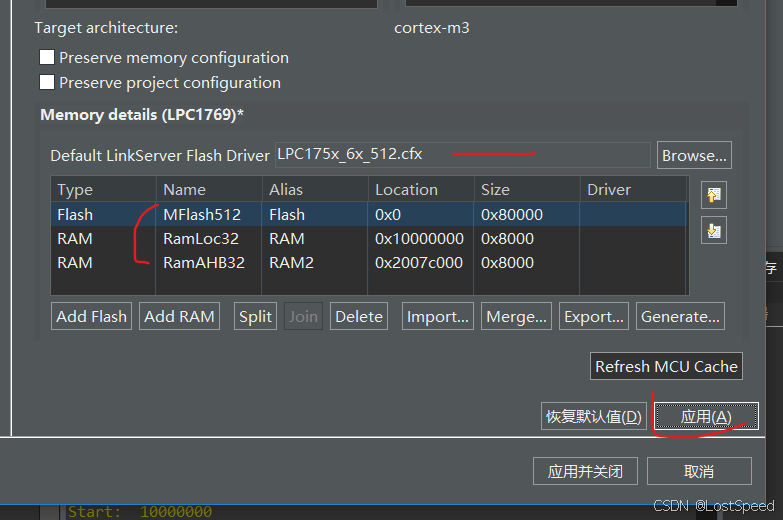This screenshot has height=520, width=783.
Task: Open Export... memory configuration
Action: pos(594,316)
